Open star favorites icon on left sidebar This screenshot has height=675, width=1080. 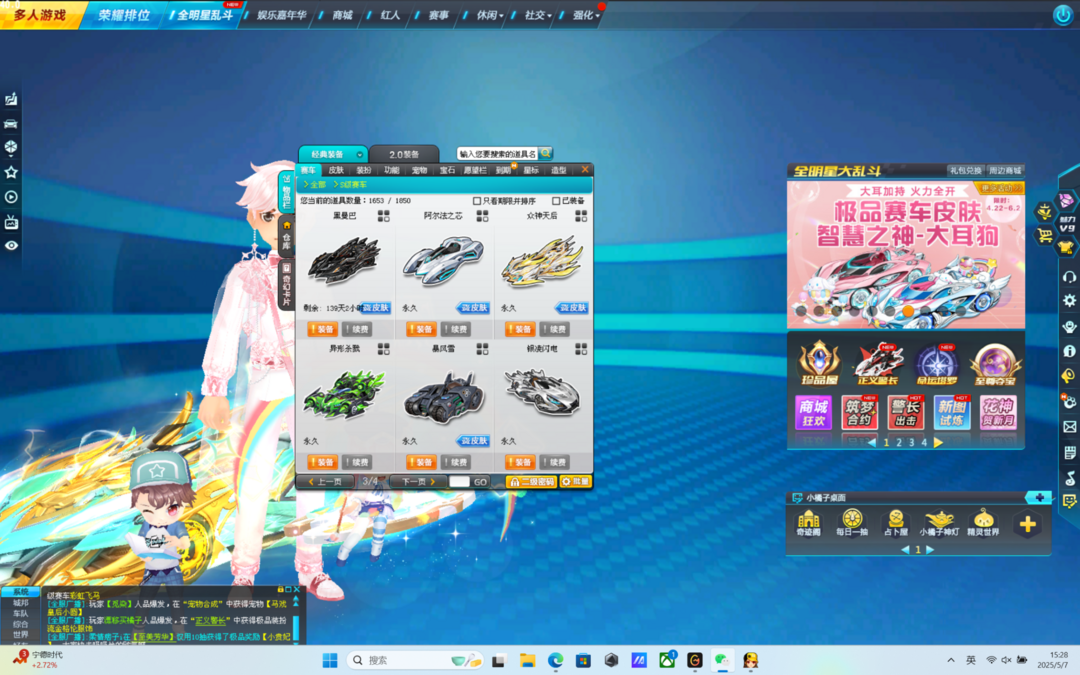coord(11,172)
